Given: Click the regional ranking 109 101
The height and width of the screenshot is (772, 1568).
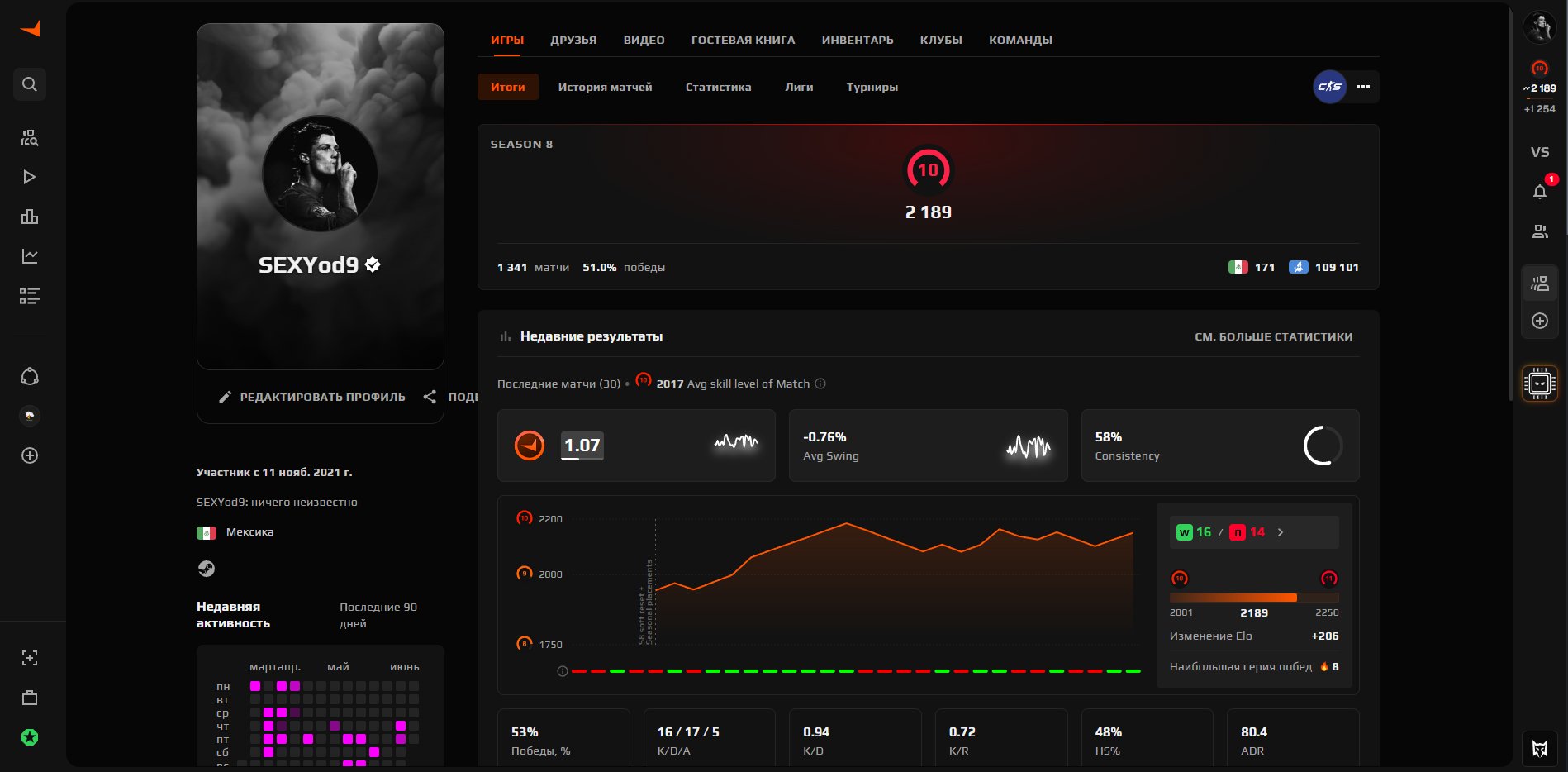Looking at the screenshot, I should 1323,267.
